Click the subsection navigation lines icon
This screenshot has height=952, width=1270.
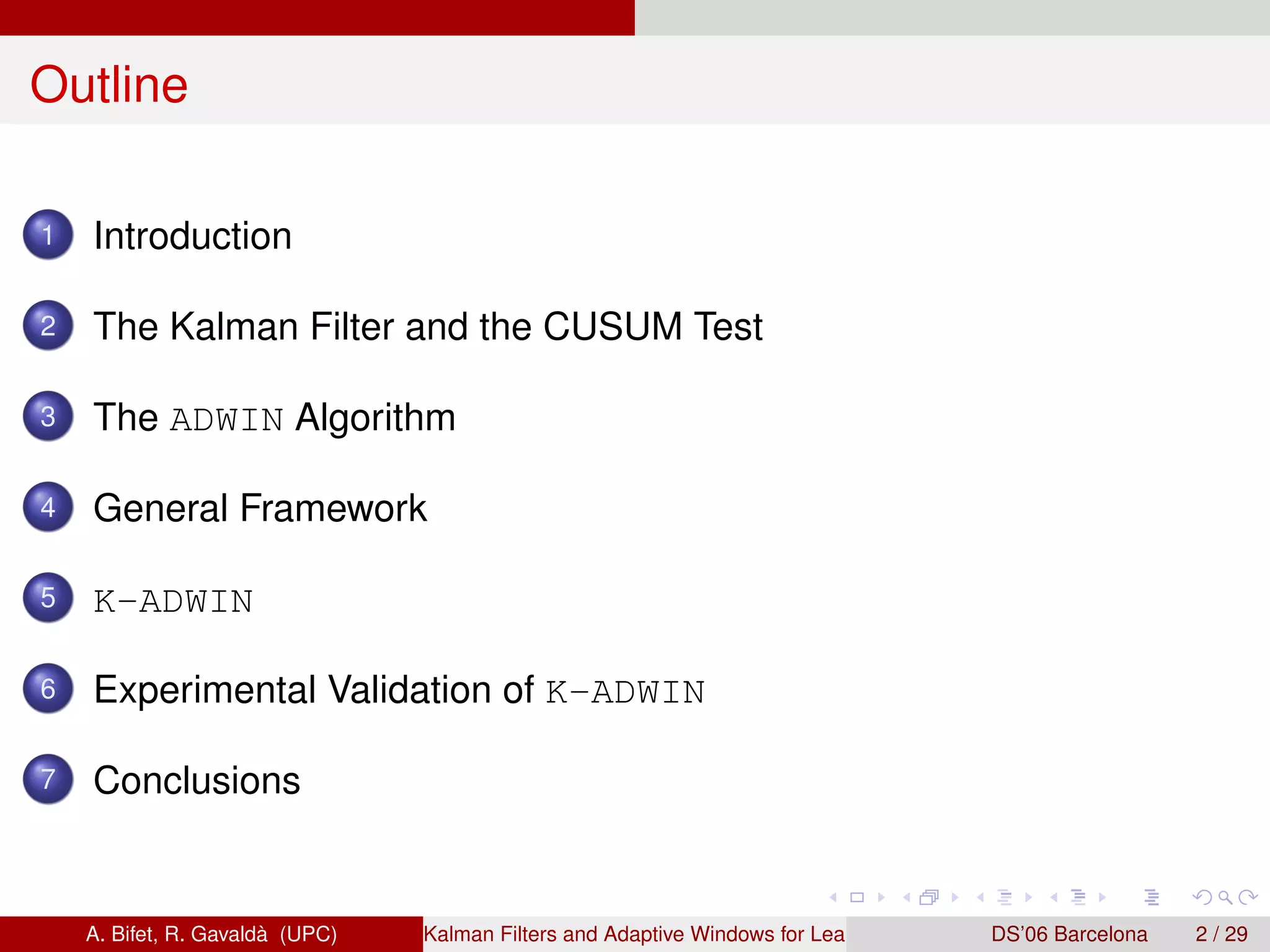tap(1005, 897)
